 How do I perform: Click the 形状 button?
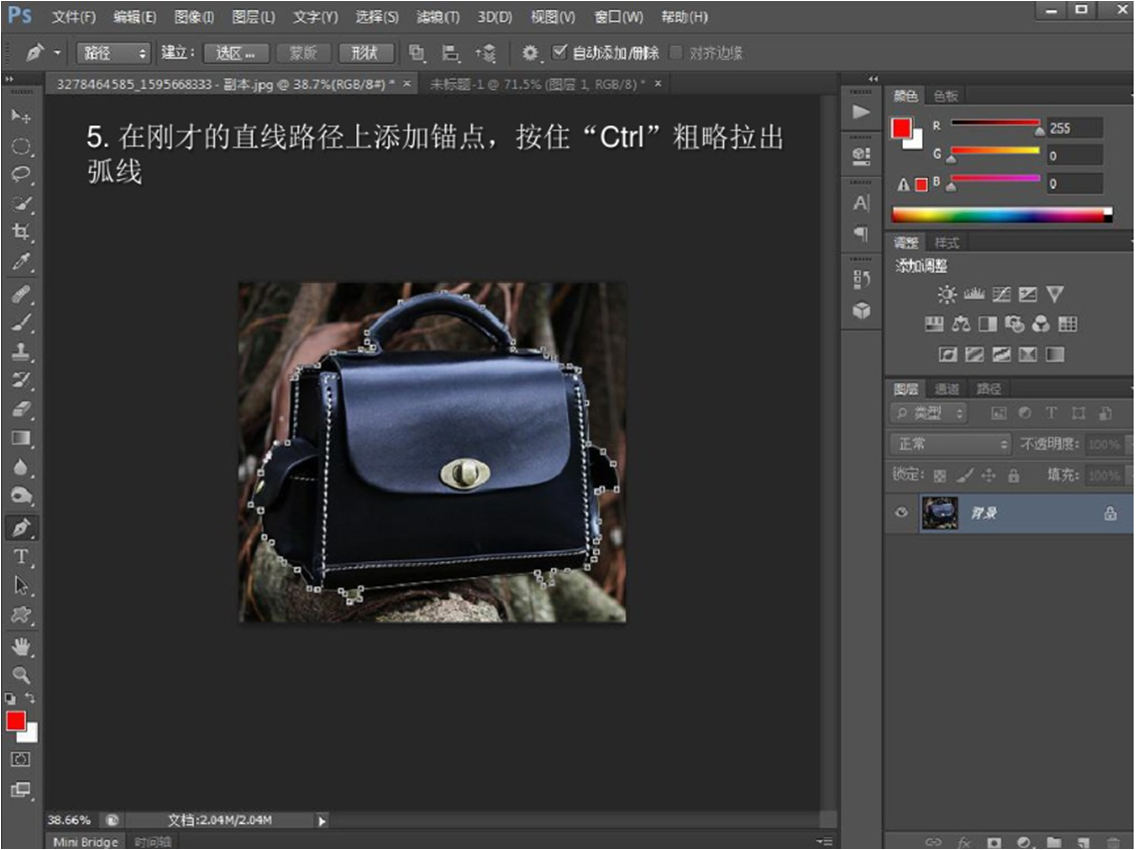[365, 53]
